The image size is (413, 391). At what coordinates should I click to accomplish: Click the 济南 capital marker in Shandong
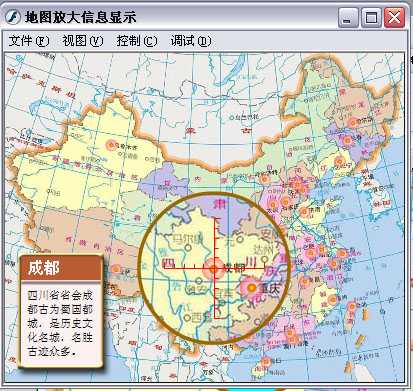tap(304, 211)
